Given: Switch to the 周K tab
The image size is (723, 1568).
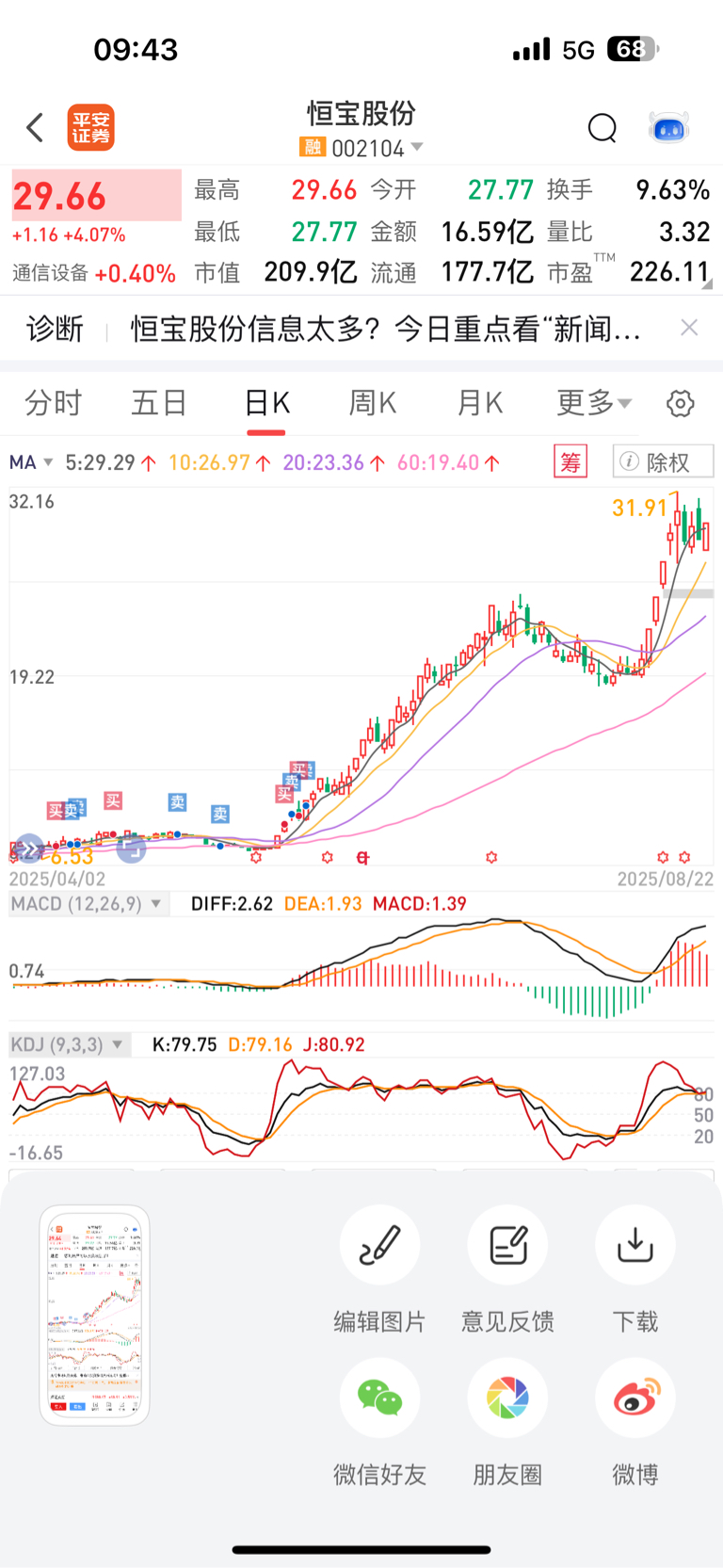Looking at the screenshot, I should (373, 403).
